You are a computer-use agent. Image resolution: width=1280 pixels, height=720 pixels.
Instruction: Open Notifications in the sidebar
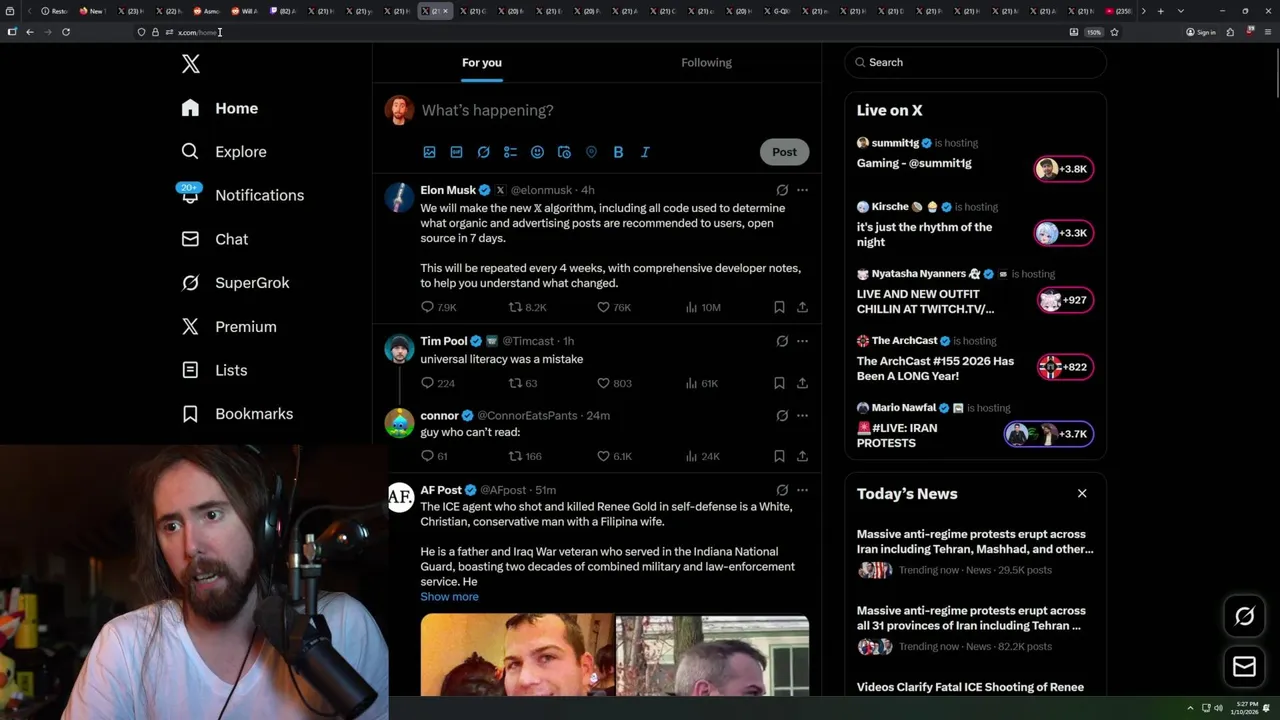tap(242, 195)
